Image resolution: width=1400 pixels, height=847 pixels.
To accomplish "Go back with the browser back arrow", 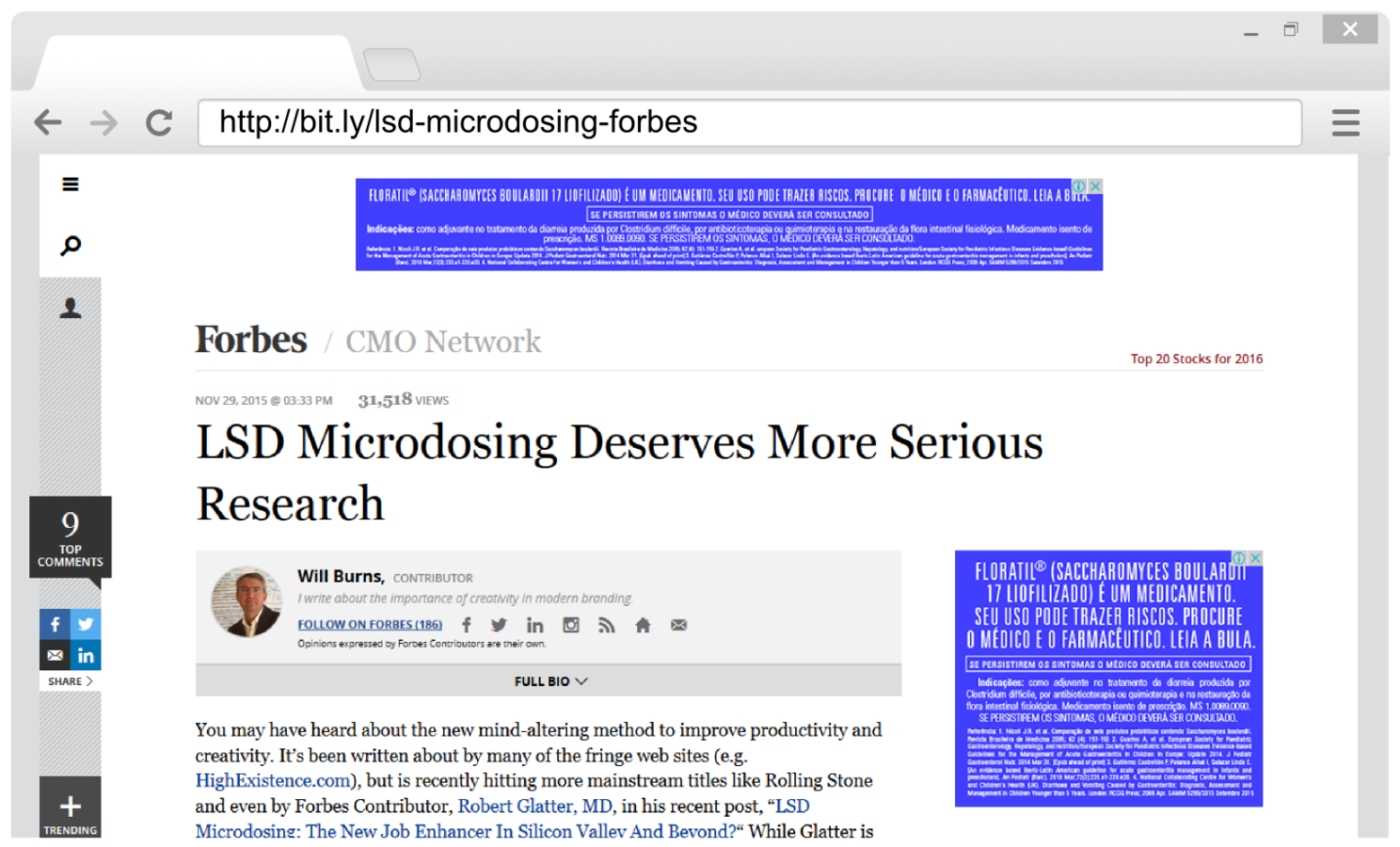I will pos(48,122).
